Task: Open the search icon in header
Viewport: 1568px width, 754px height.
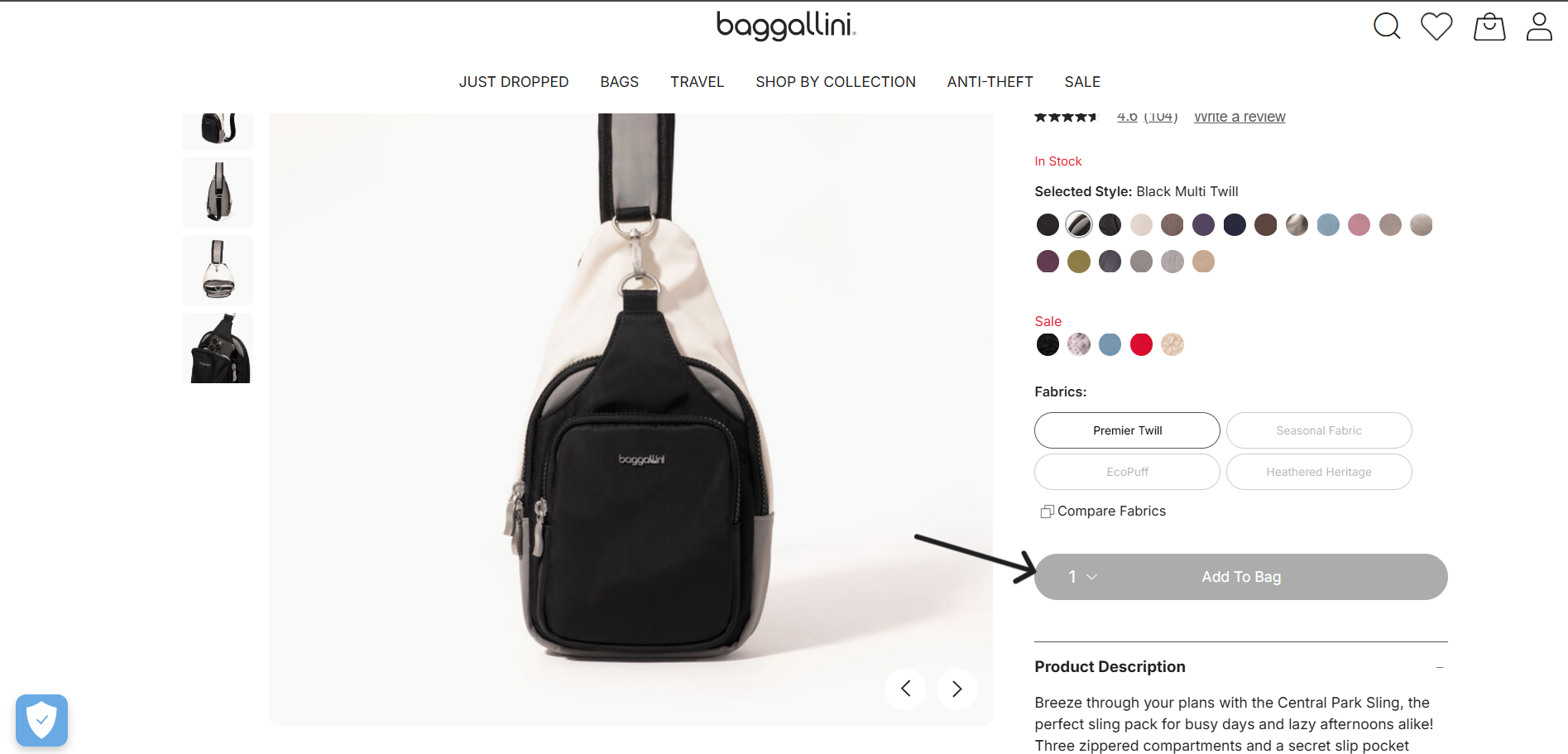Action: tap(1387, 26)
